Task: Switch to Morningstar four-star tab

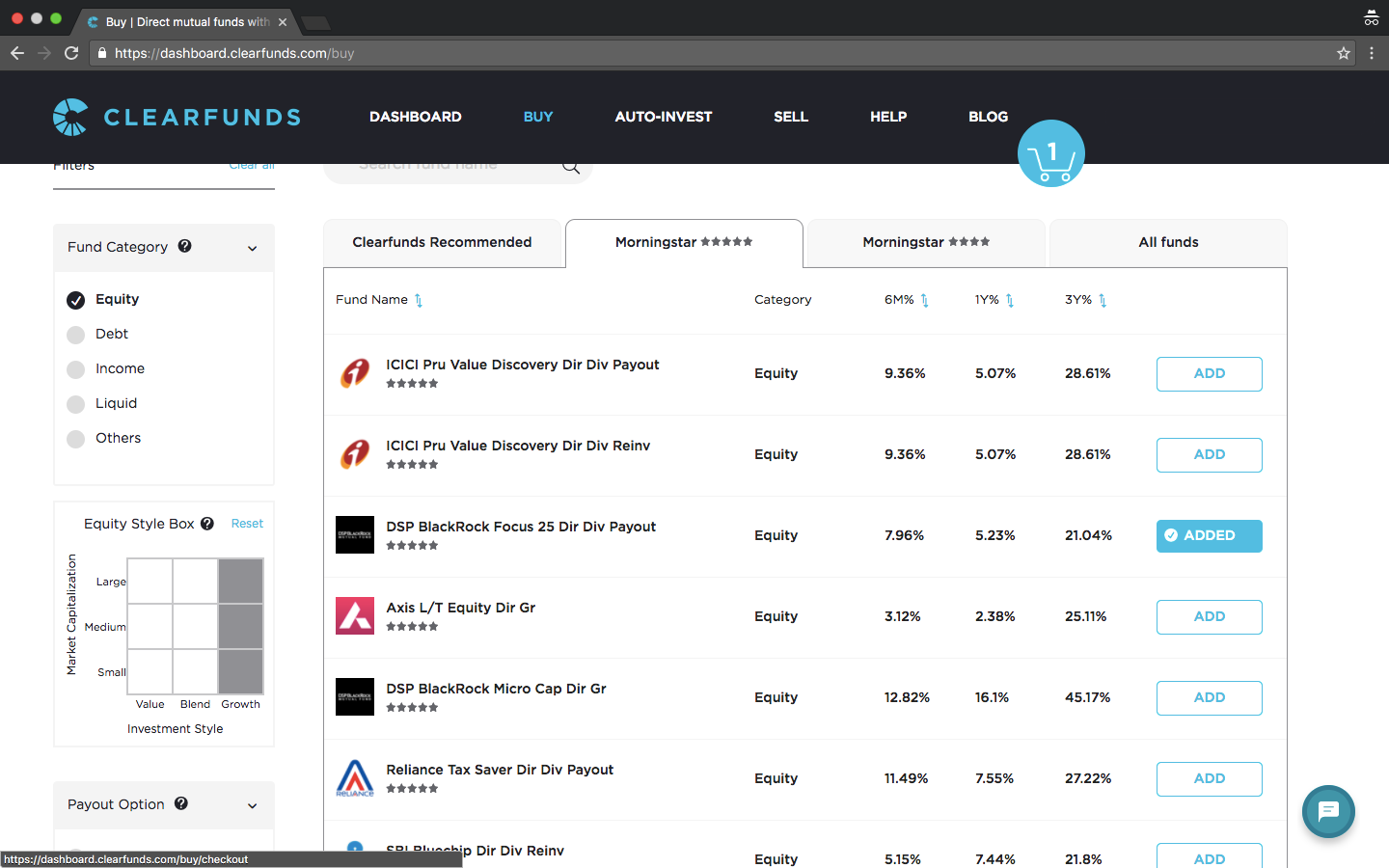Action: 926,243
